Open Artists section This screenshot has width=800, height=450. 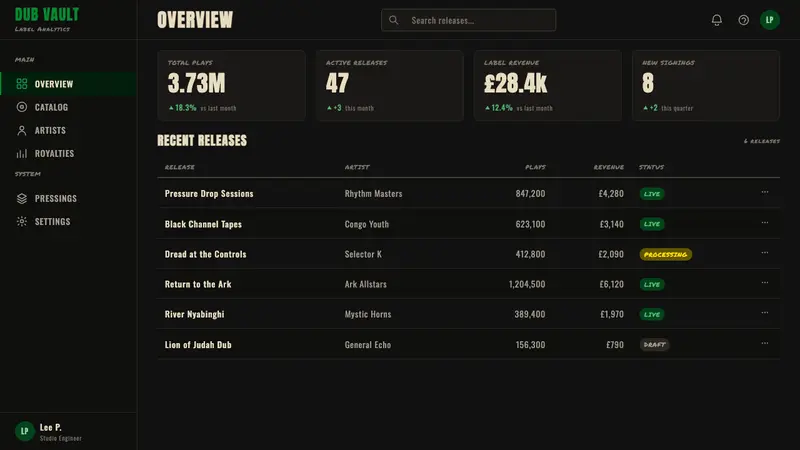pyautogui.click(x=68, y=131)
